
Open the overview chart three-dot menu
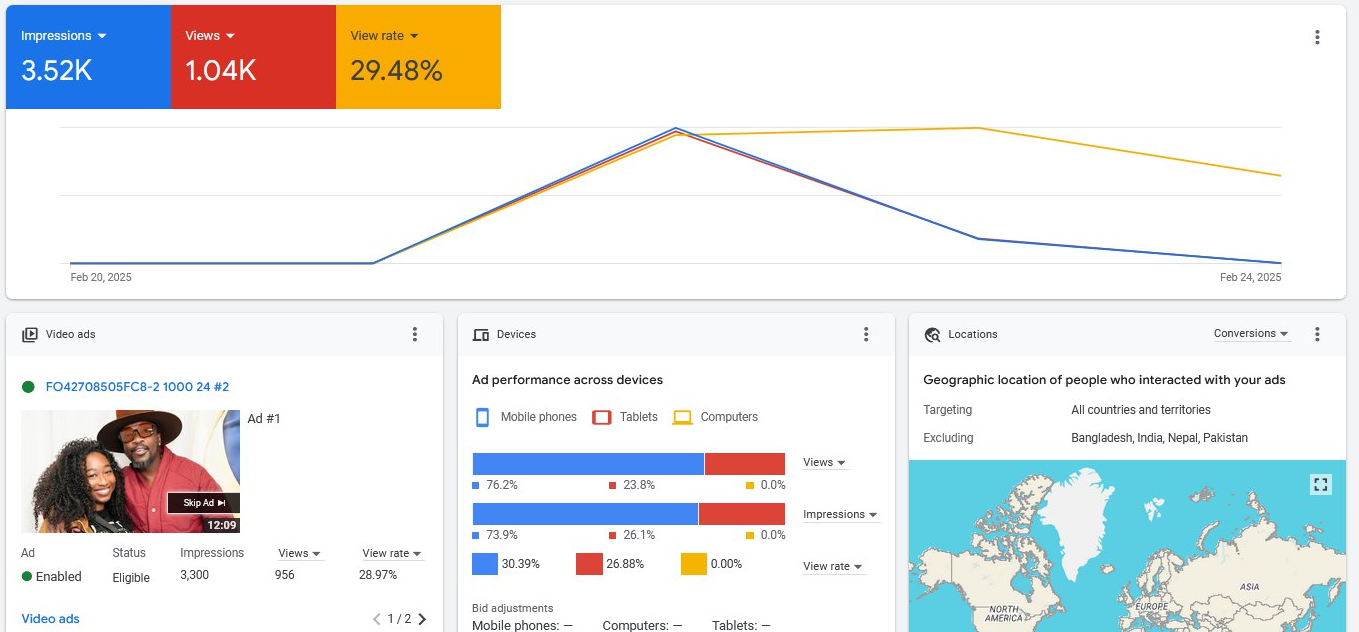pos(1317,37)
